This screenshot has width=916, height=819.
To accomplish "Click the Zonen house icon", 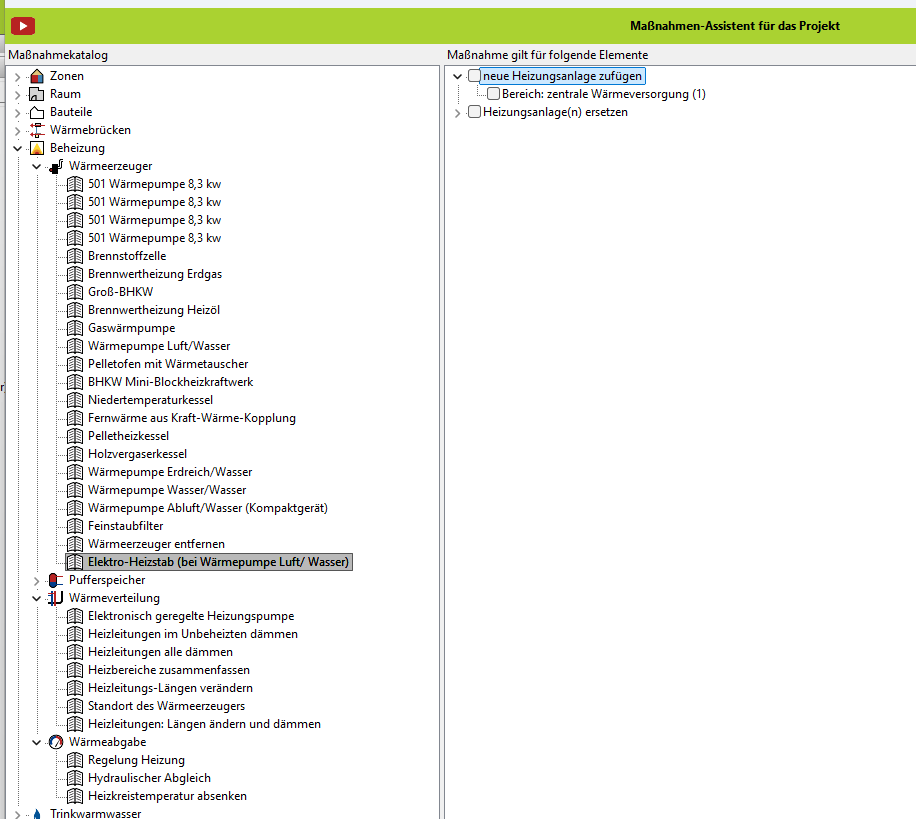I will (x=38, y=76).
